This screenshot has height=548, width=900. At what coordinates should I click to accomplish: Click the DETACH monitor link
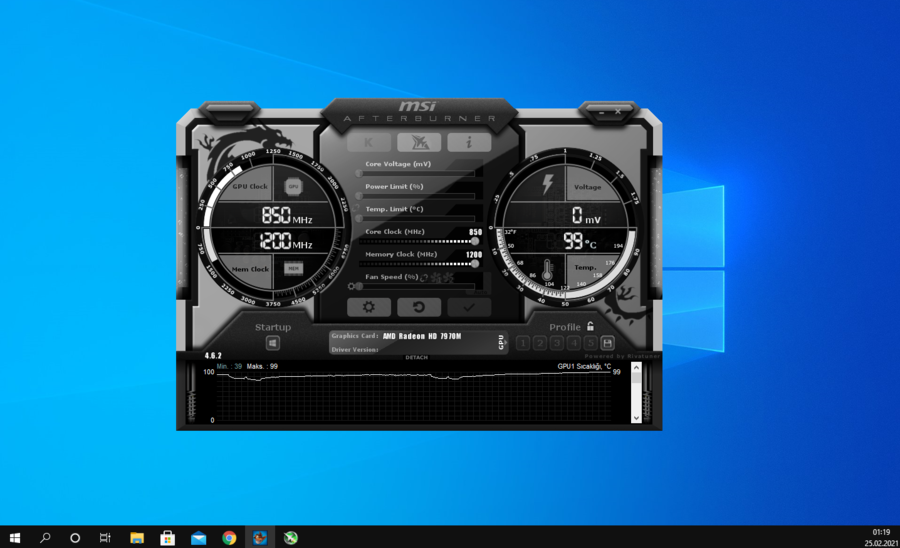point(416,357)
